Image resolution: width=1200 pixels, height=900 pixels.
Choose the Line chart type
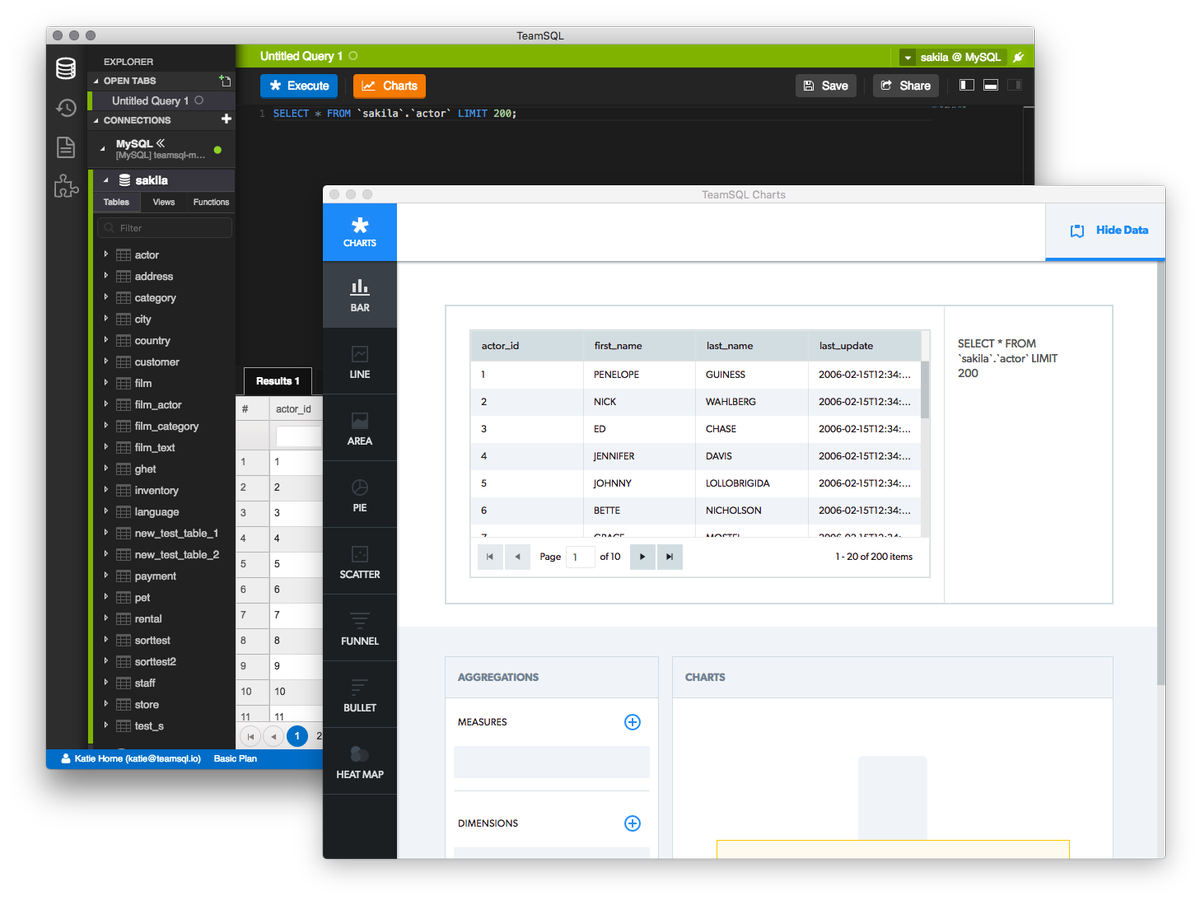pyautogui.click(x=360, y=362)
